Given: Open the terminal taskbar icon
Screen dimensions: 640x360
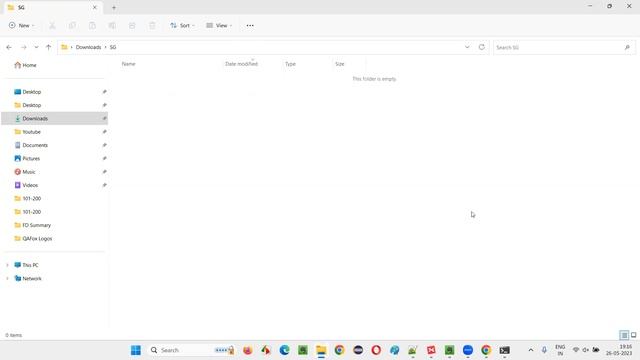Looking at the screenshot, I should tap(505, 350).
